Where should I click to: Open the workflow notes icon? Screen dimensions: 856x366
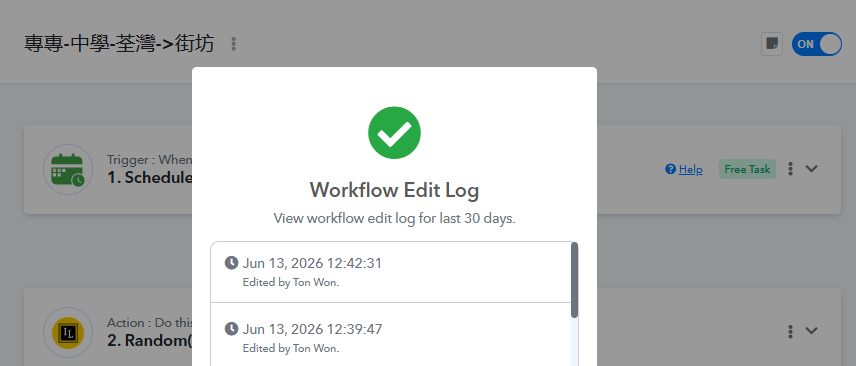(772, 44)
